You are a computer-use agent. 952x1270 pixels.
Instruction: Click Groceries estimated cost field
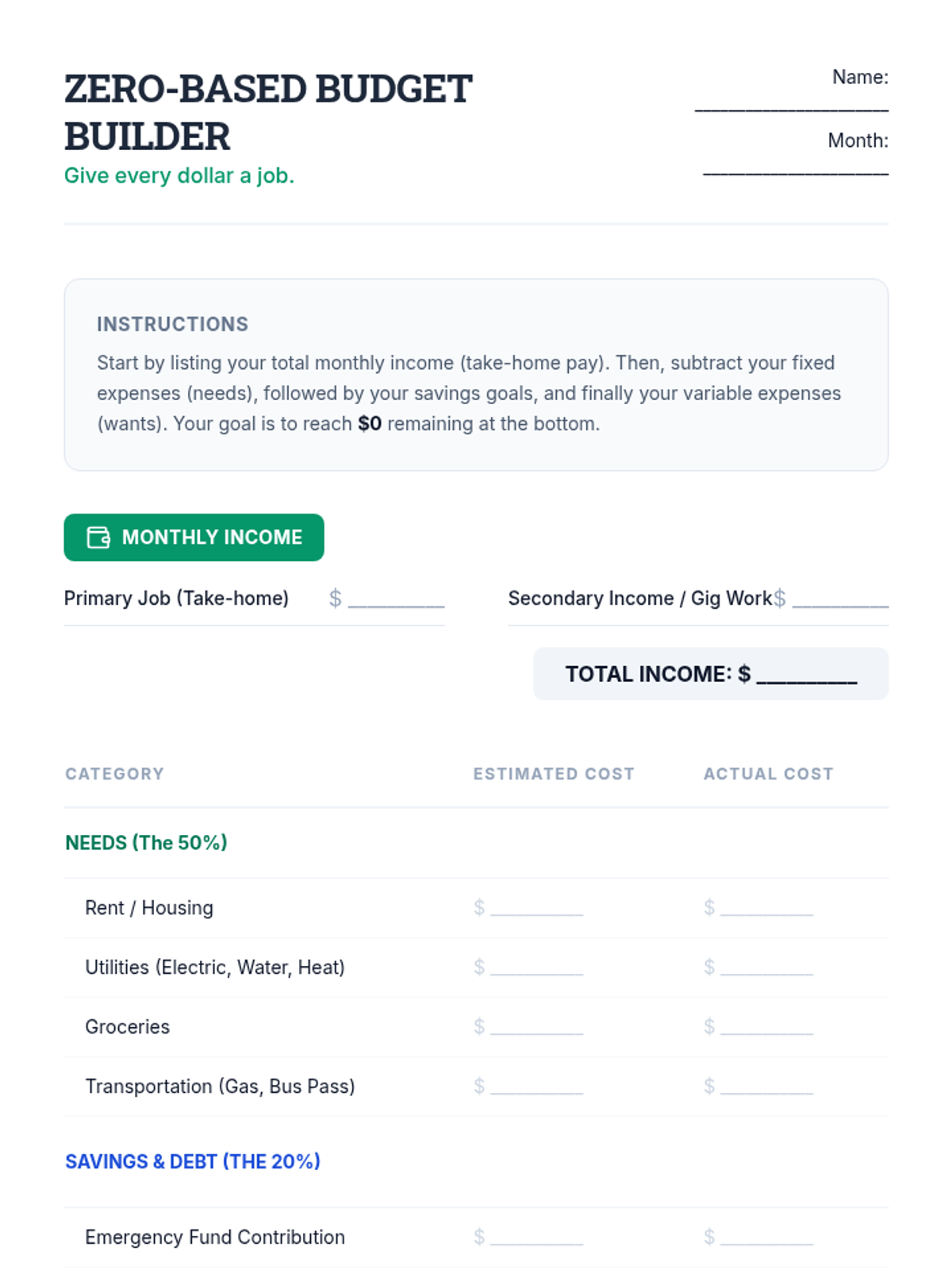click(x=536, y=1028)
